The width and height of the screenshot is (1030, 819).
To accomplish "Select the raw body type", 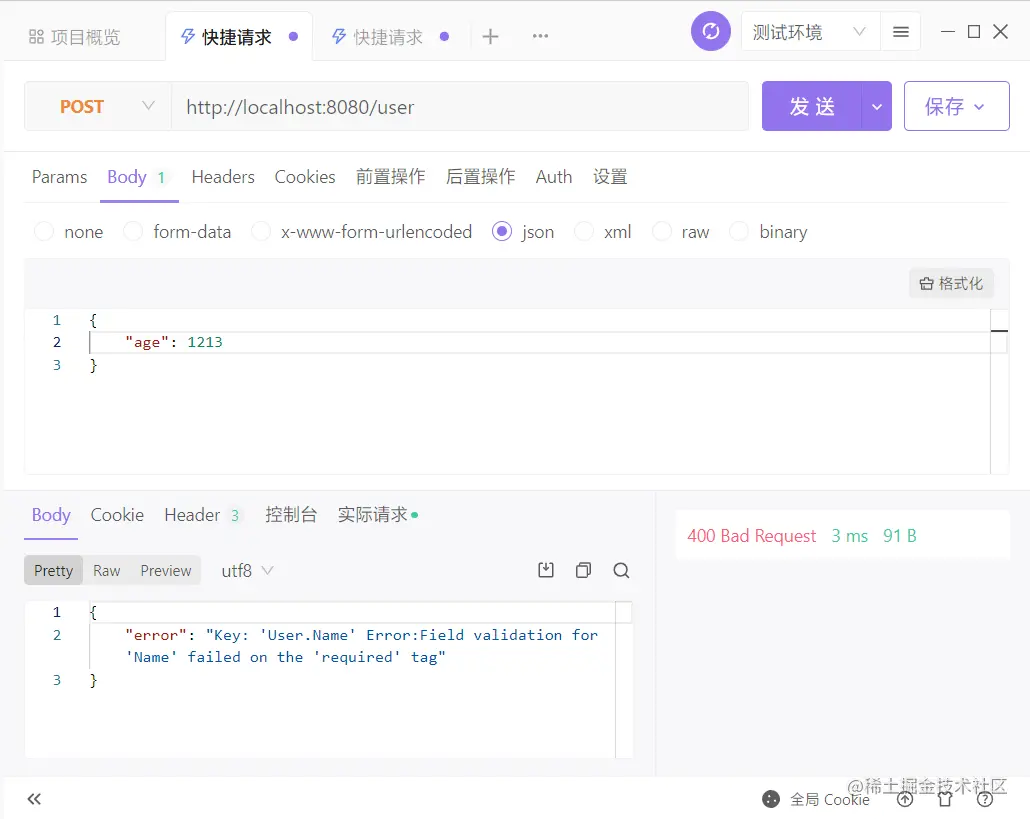I will [681, 232].
